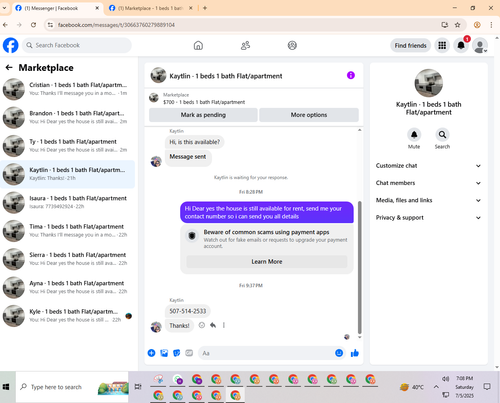The height and width of the screenshot is (403, 500).
Task: Open the tab search dropdown arrow
Action: pos(4,8)
